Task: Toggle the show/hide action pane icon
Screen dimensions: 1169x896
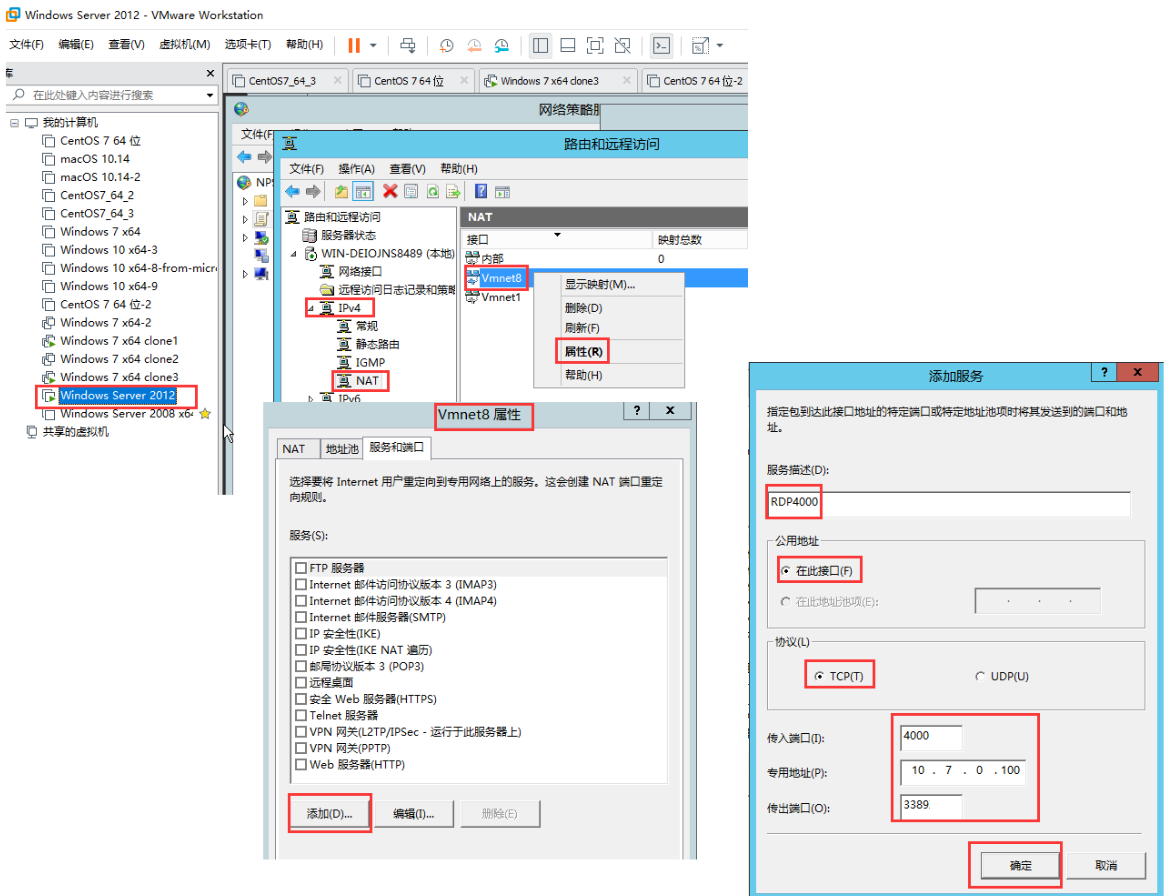Action: coord(502,192)
